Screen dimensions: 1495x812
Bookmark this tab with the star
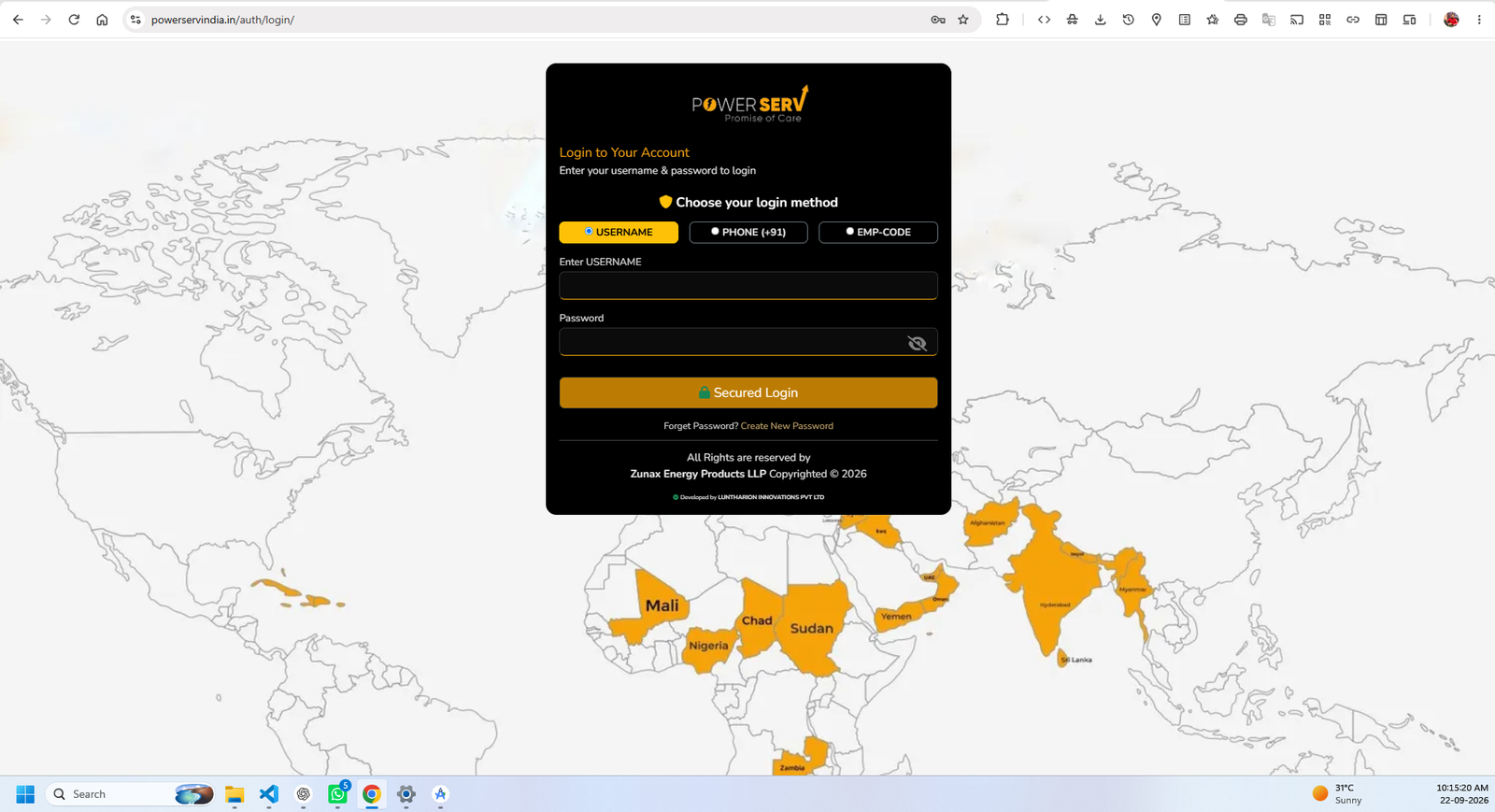point(963,20)
